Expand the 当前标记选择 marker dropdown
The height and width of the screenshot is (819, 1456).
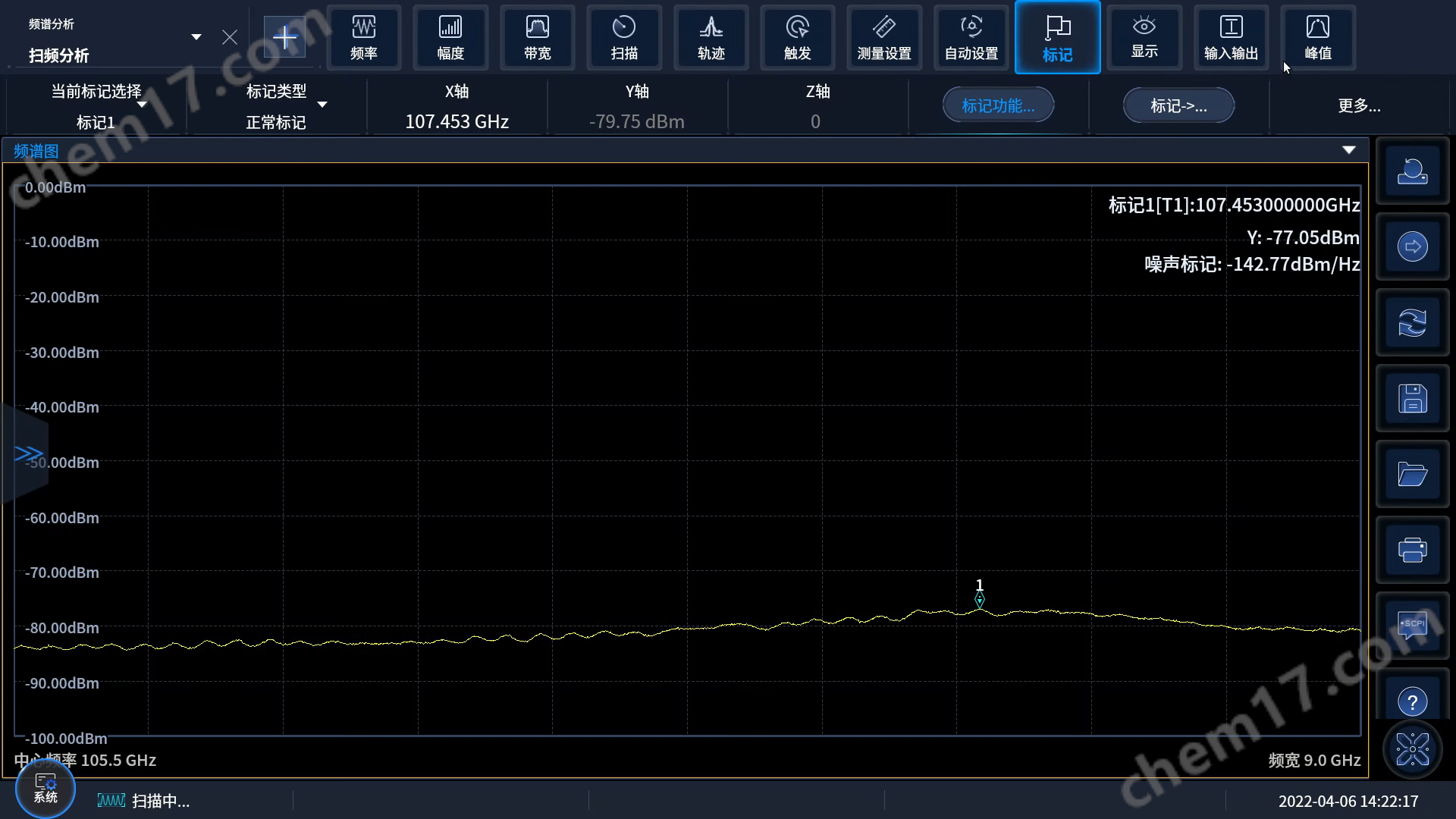pos(142,105)
